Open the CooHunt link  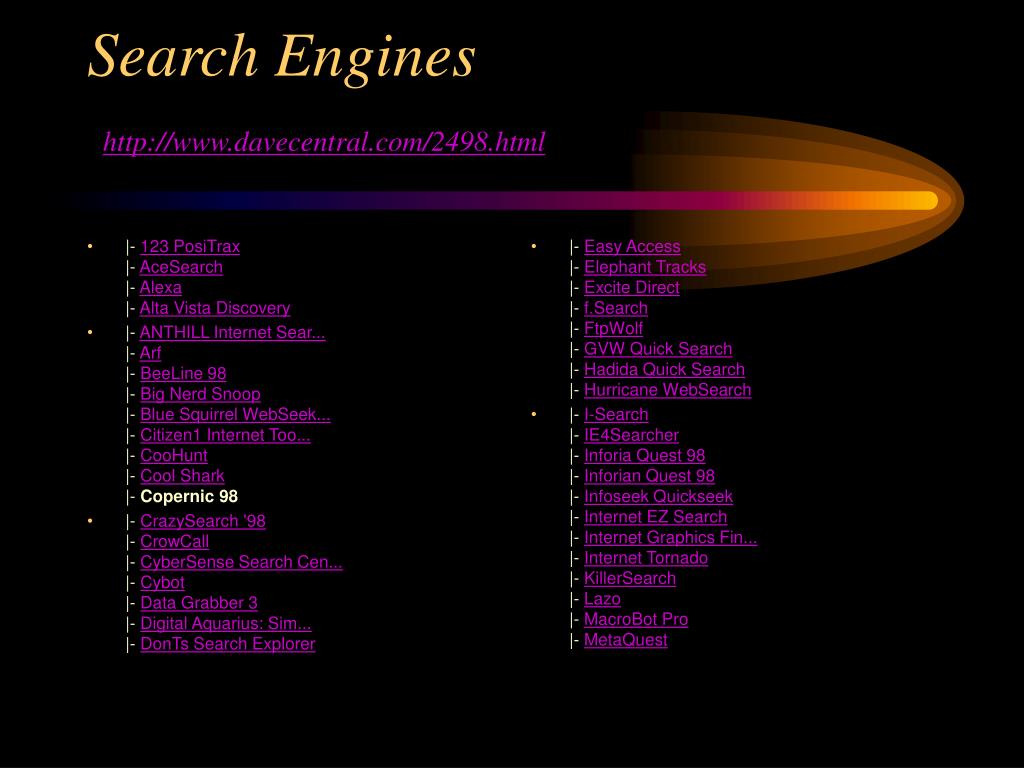tap(174, 455)
